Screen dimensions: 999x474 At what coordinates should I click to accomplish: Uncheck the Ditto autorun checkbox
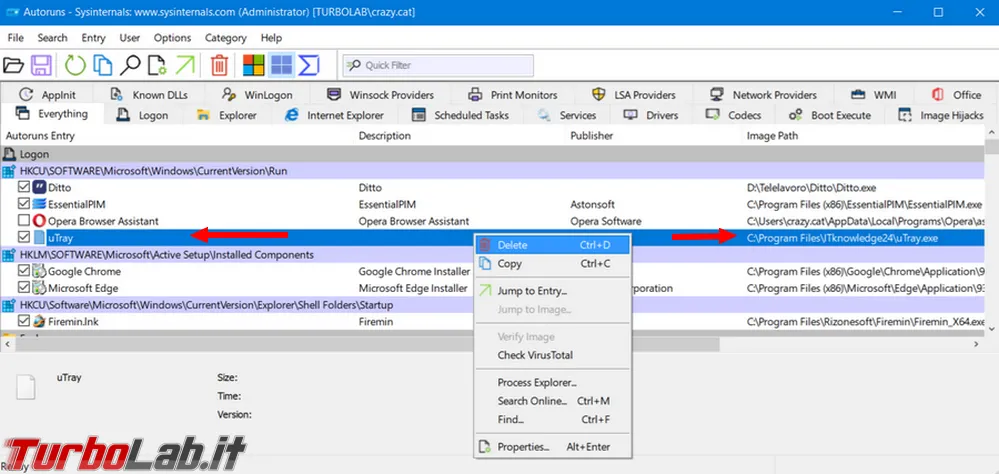[x=24, y=187]
